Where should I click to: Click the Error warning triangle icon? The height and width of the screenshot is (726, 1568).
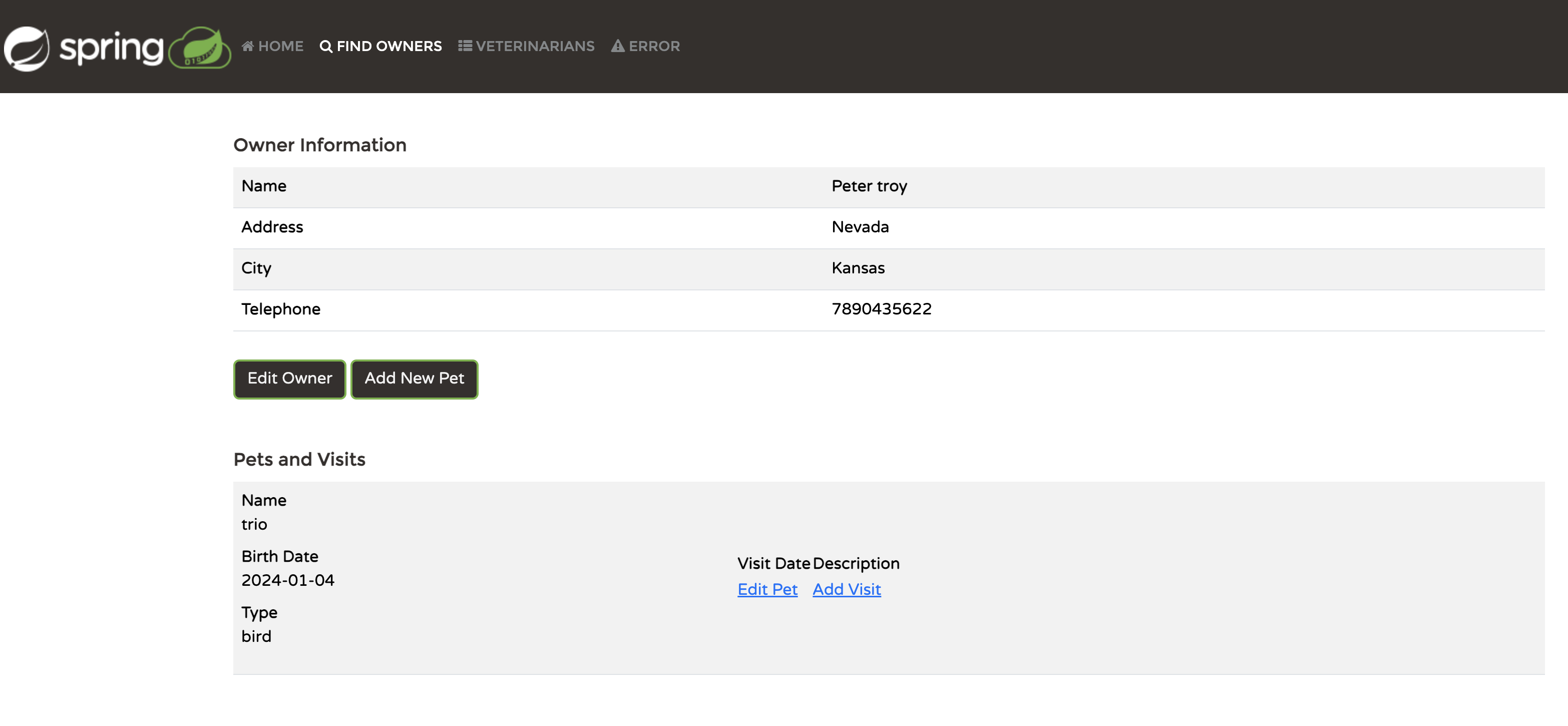(x=618, y=46)
